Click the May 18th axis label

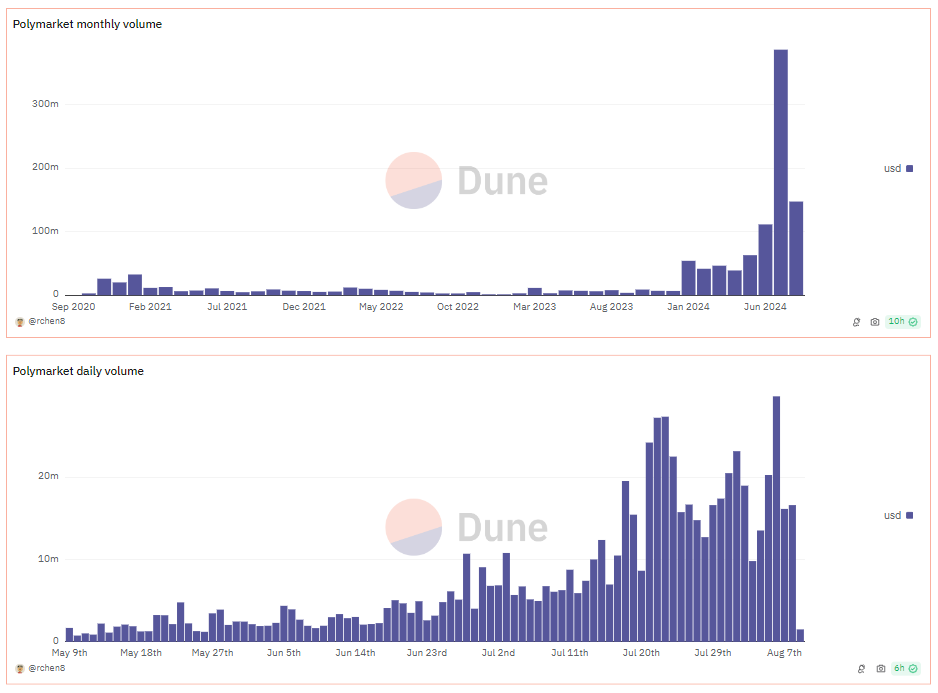141,653
